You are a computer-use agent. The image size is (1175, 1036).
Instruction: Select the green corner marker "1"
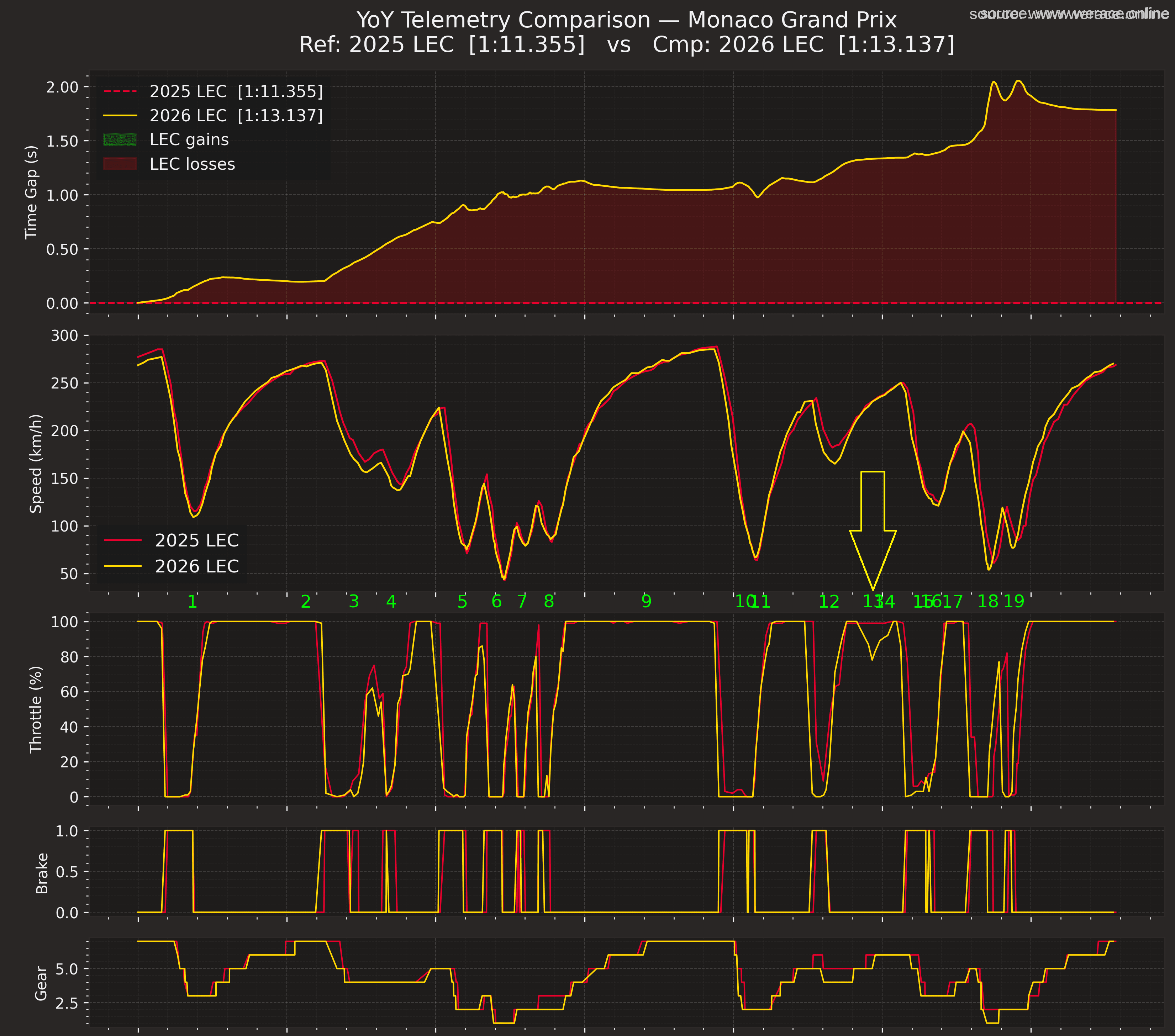[193, 602]
